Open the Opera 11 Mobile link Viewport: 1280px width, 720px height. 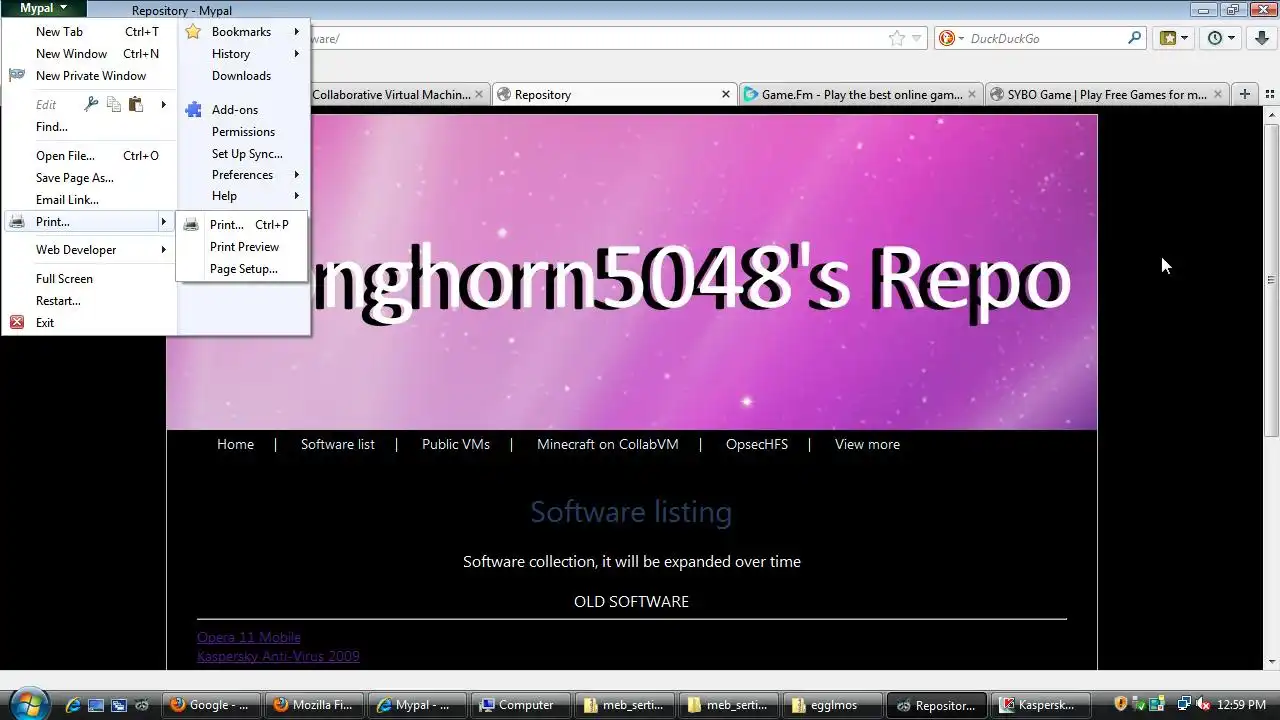[x=249, y=637]
